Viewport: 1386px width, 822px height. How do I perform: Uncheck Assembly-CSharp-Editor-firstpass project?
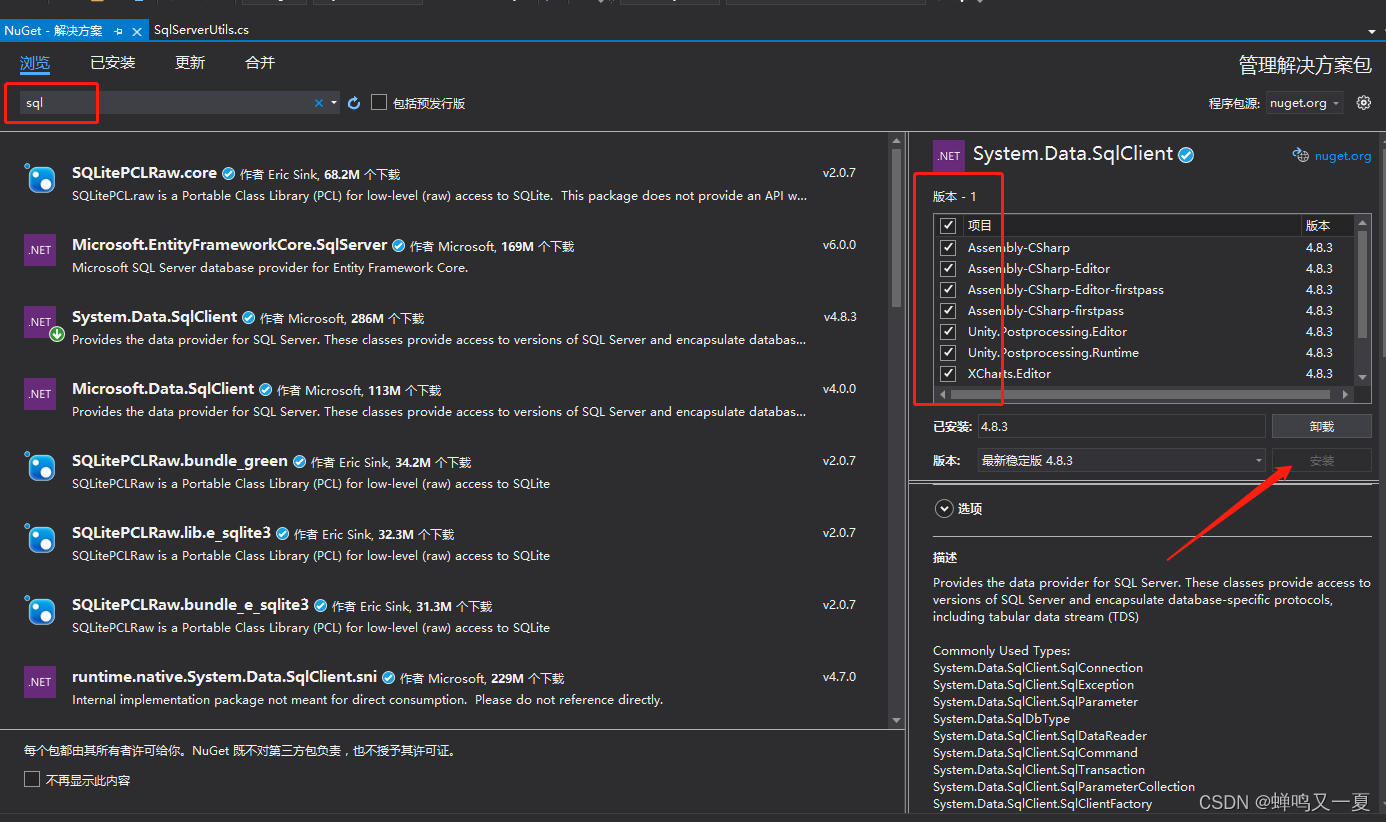pos(948,289)
